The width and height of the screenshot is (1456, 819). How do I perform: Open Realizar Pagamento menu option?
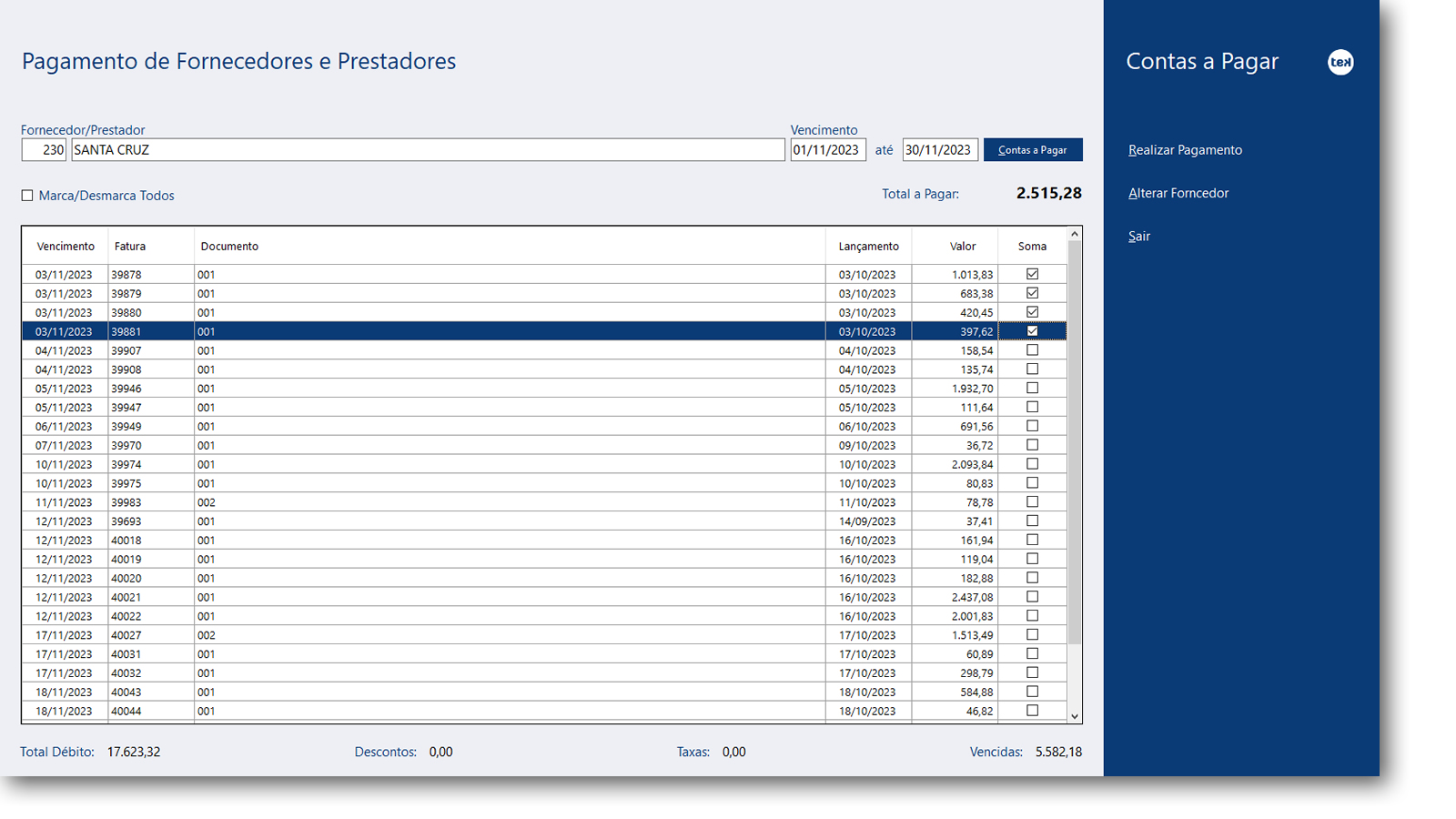click(1185, 150)
